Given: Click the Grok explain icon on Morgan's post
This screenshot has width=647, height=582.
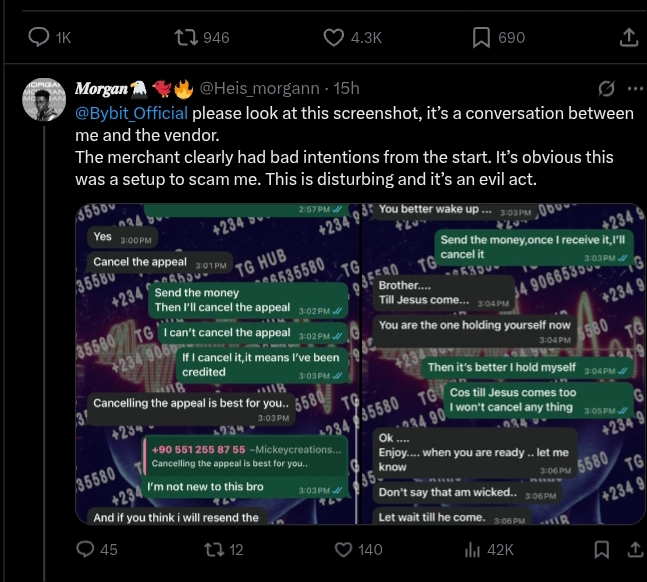Looking at the screenshot, I should tap(606, 89).
